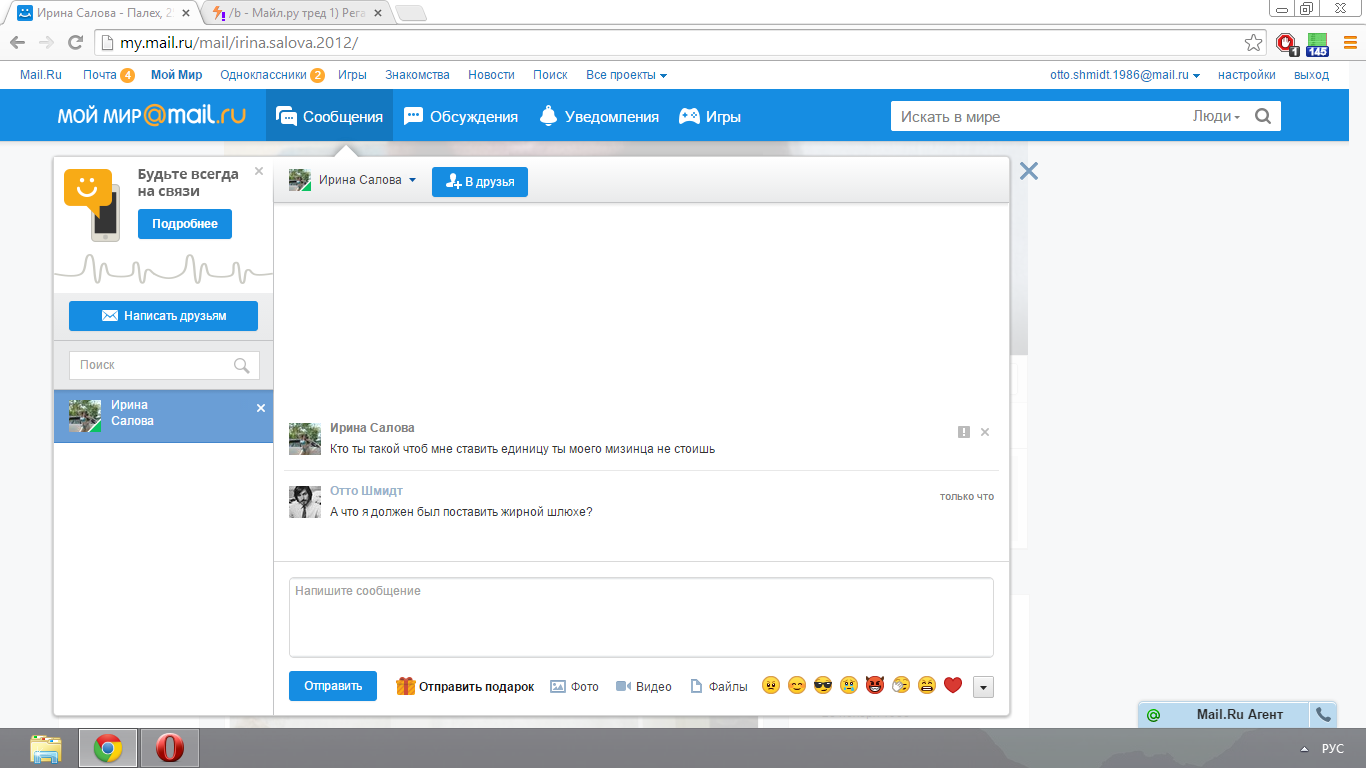
Task: Click the Отправить button
Action: point(333,686)
